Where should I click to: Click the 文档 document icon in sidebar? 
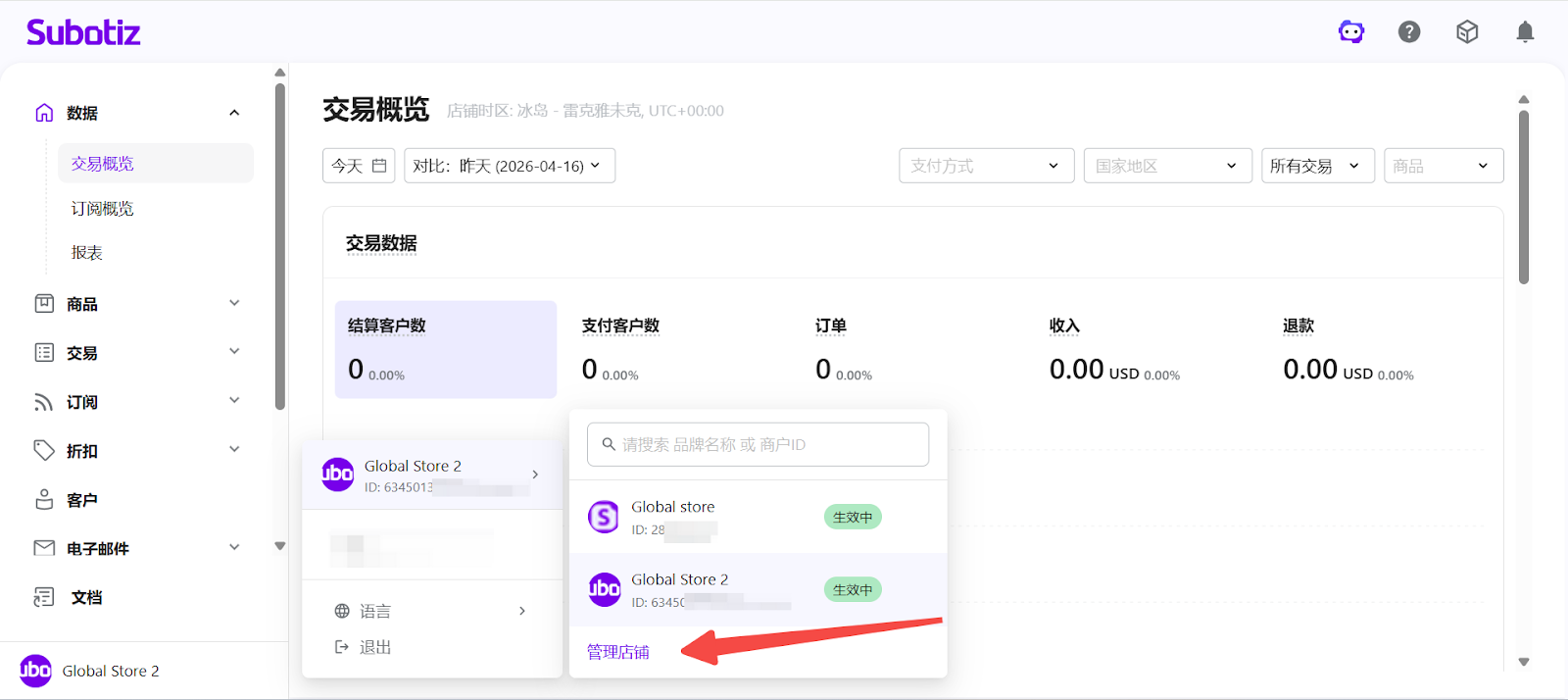click(x=44, y=597)
